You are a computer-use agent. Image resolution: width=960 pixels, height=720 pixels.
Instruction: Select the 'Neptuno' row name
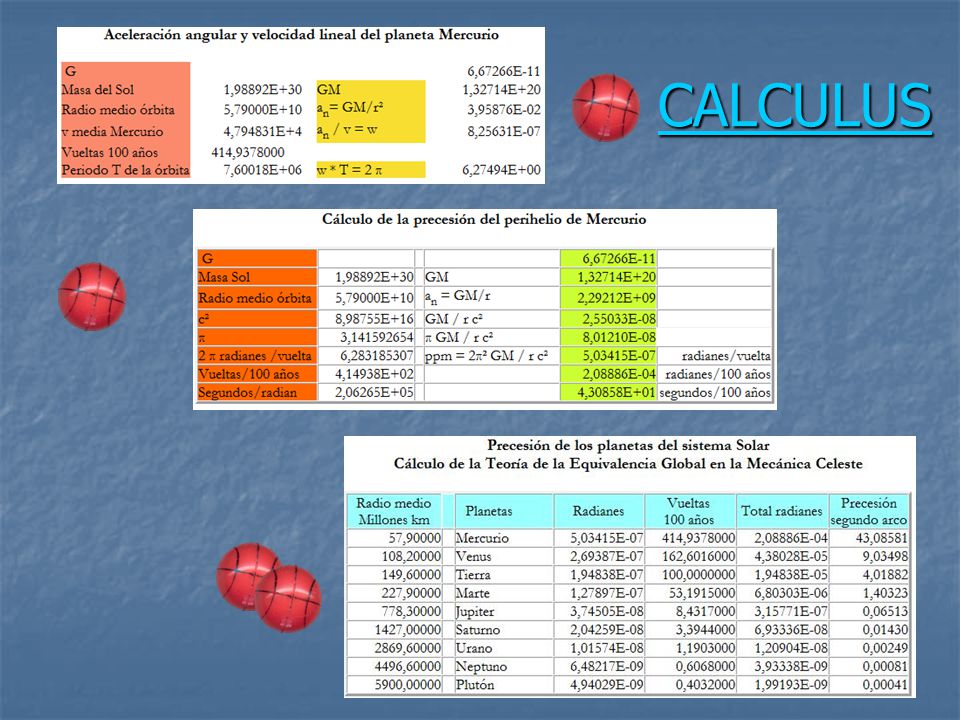(x=481, y=666)
